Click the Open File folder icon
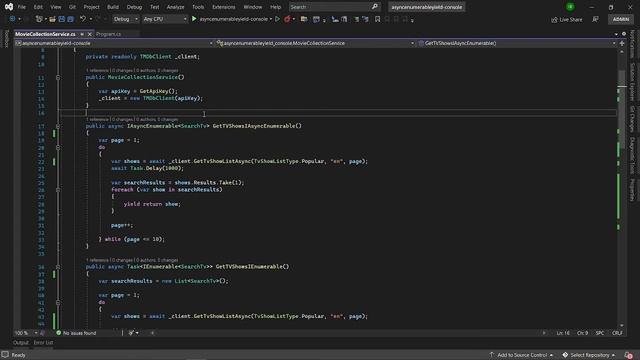 pyautogui.click(x=52, y=19)
